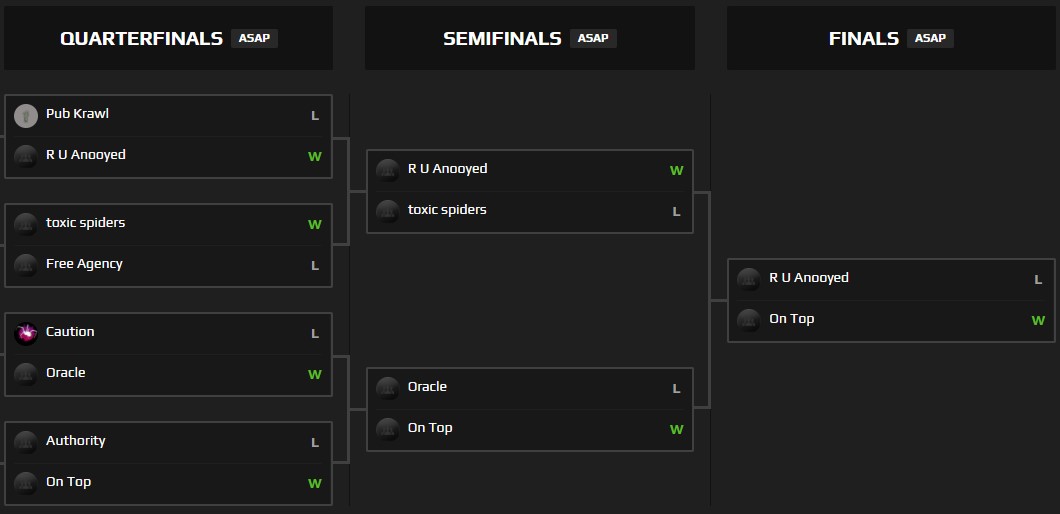This screenshot has height=514, width=1060.
Task: Click the quarterfinals R U Anooyed team icon
Action: pyautogui.click(x=26, y=156)
